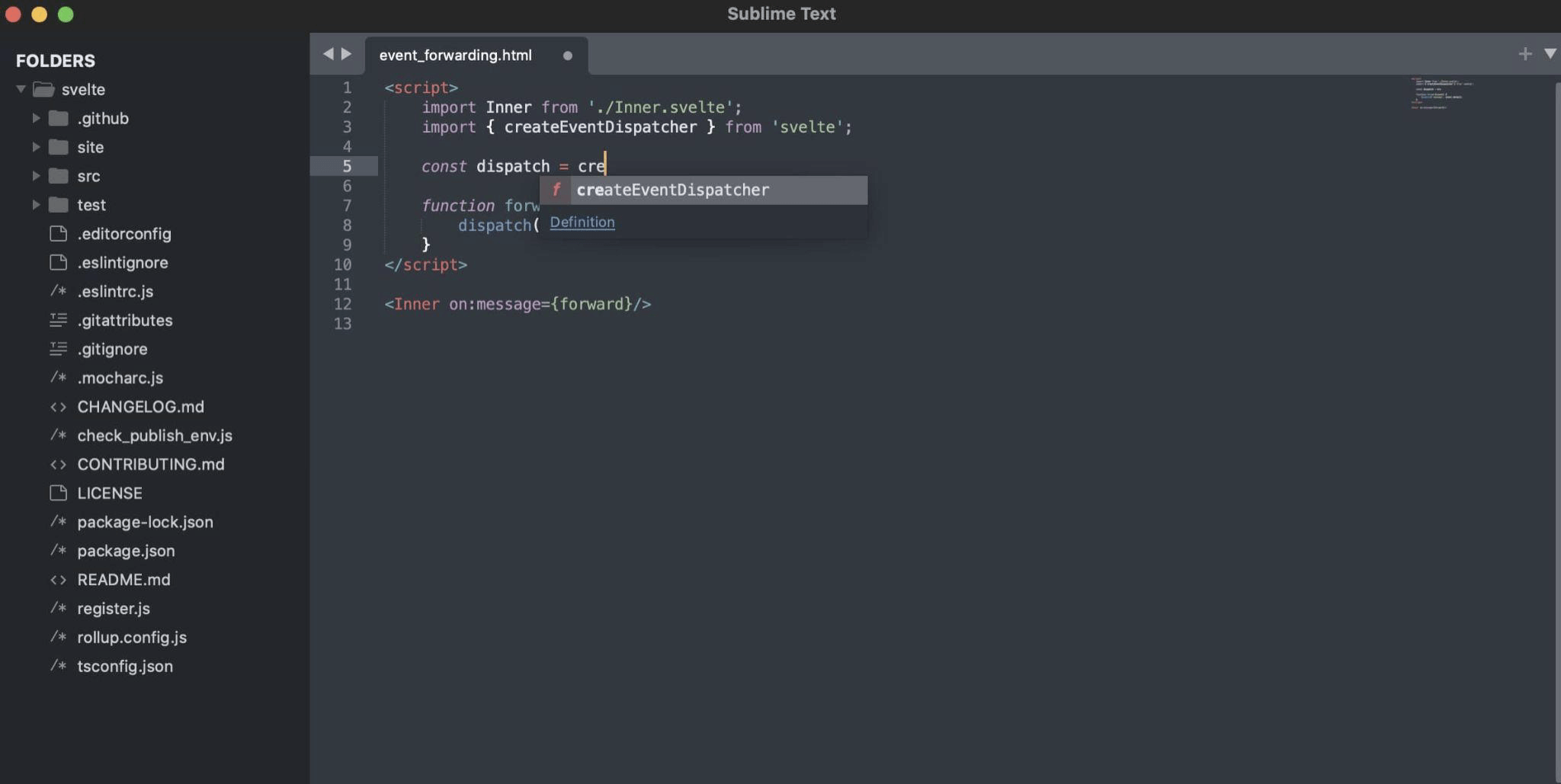Click the CHANGELOG.md markup icon
Screen dimensions: 1561x784
point(58,407)
